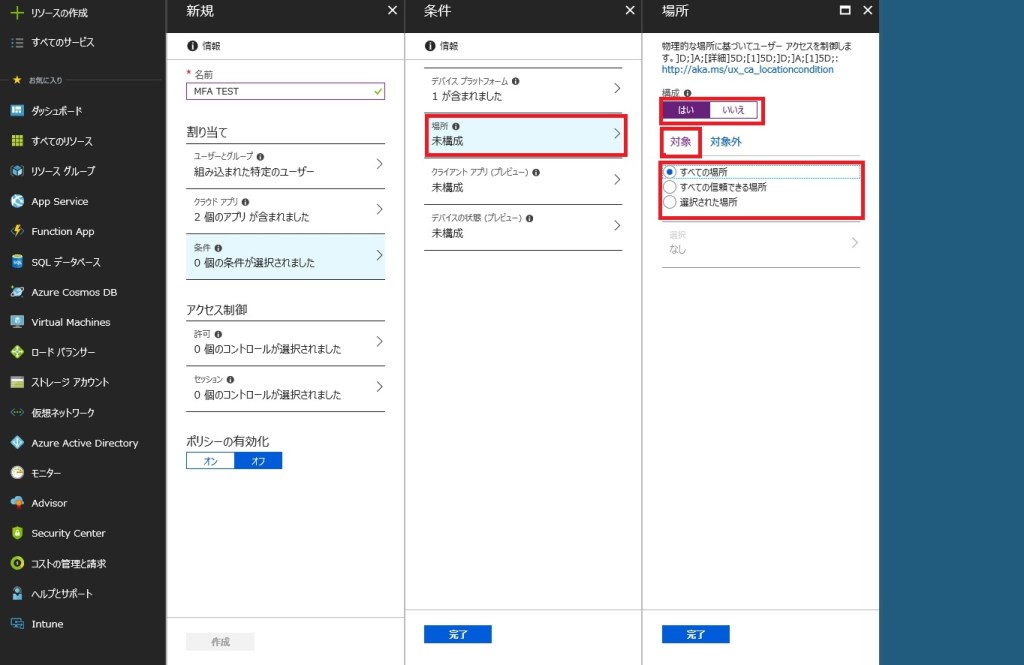Expand the 許可 access control row
1024x665 pixels.
pyautogui.click(x=285, y=342)
